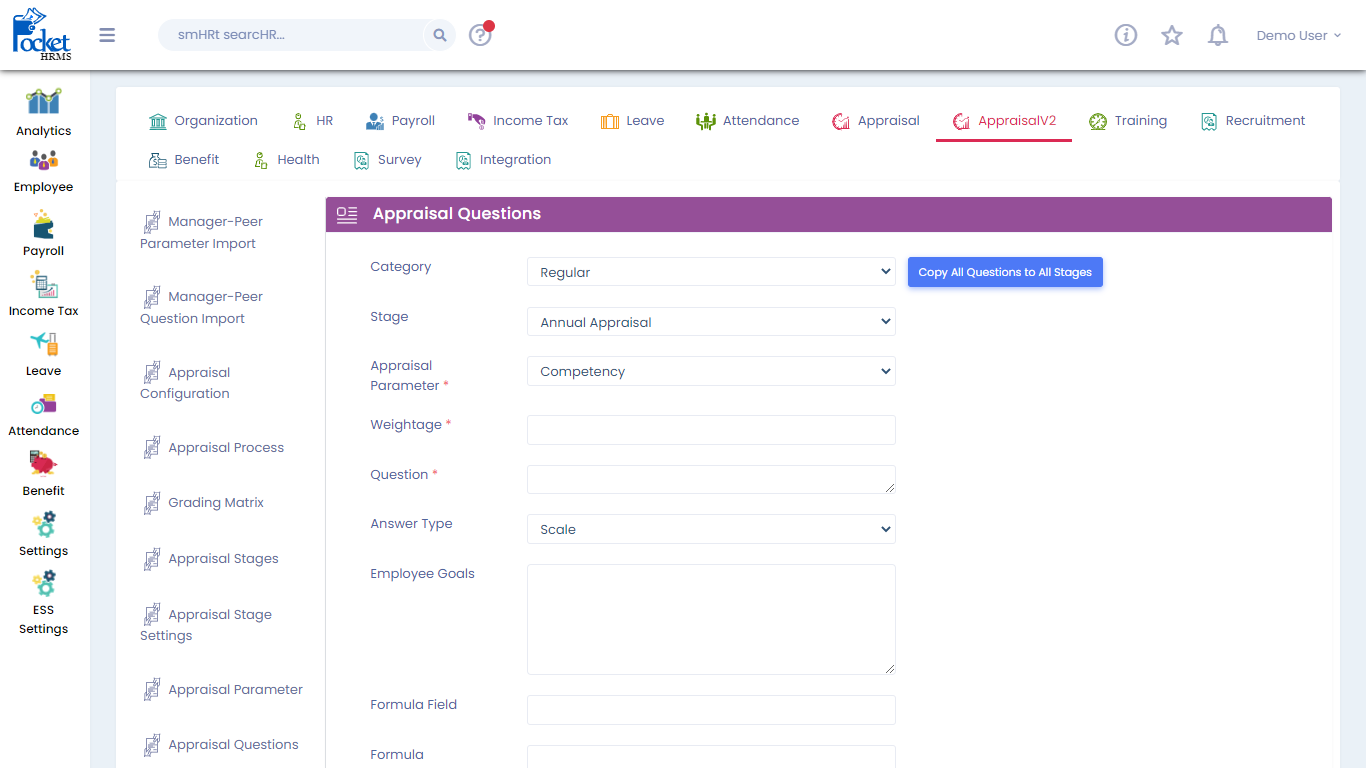Click the search magnifier icon
The image size is (1366, 768).
pos(439,35)
